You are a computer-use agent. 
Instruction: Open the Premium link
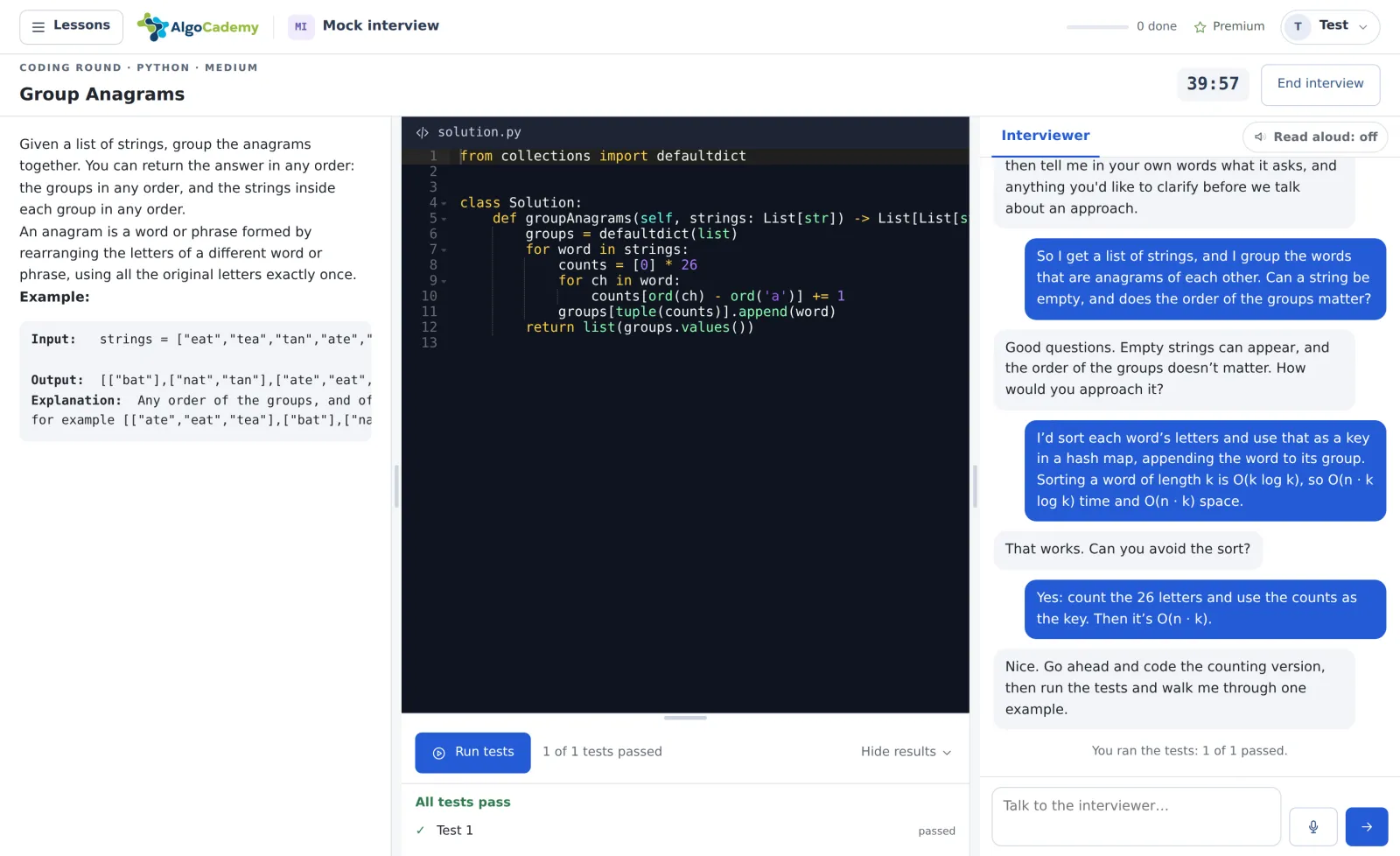(x=1228, y=26)
